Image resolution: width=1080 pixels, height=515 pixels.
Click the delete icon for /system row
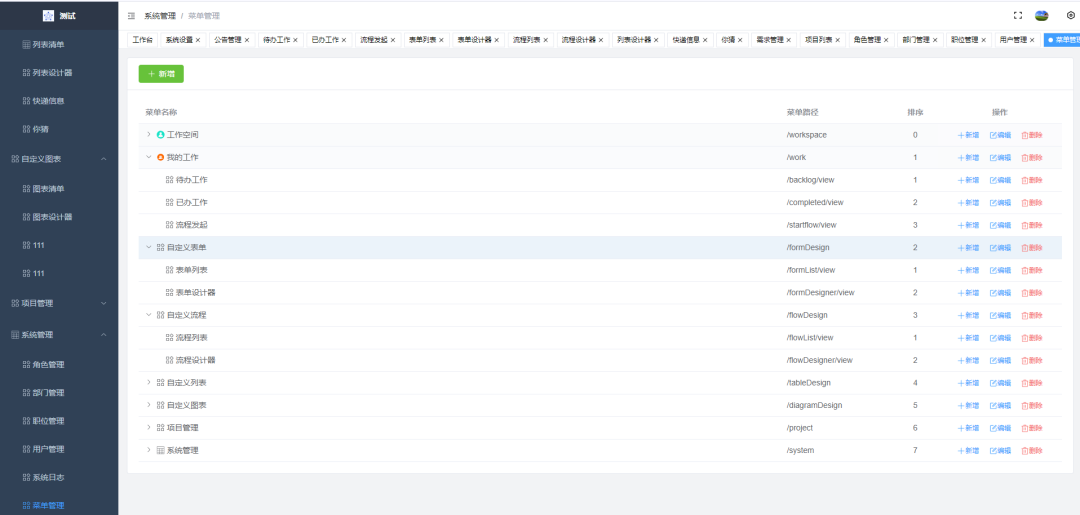click(x=1024, y=450)
